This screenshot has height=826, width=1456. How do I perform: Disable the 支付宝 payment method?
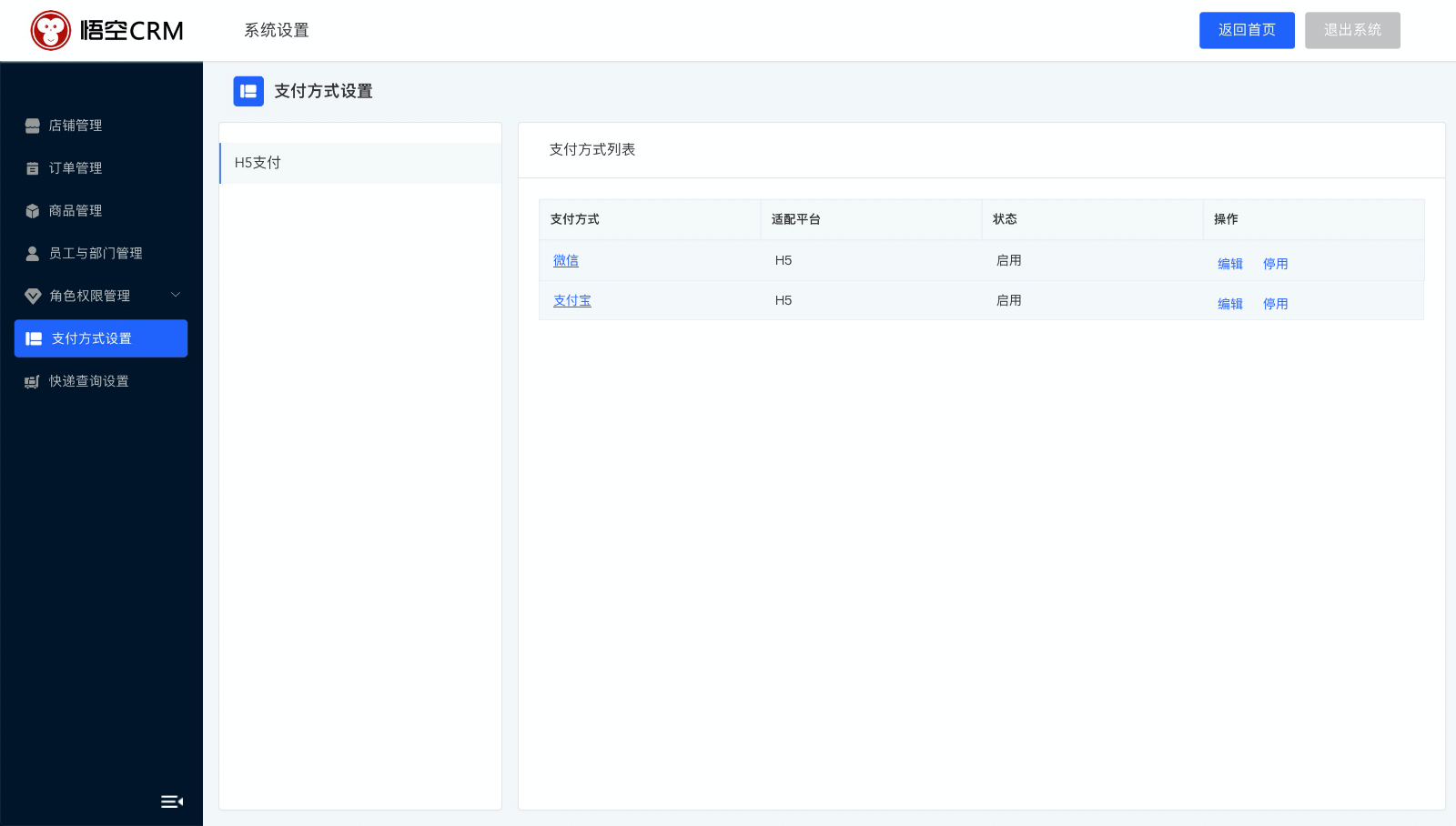[1275, 304]
